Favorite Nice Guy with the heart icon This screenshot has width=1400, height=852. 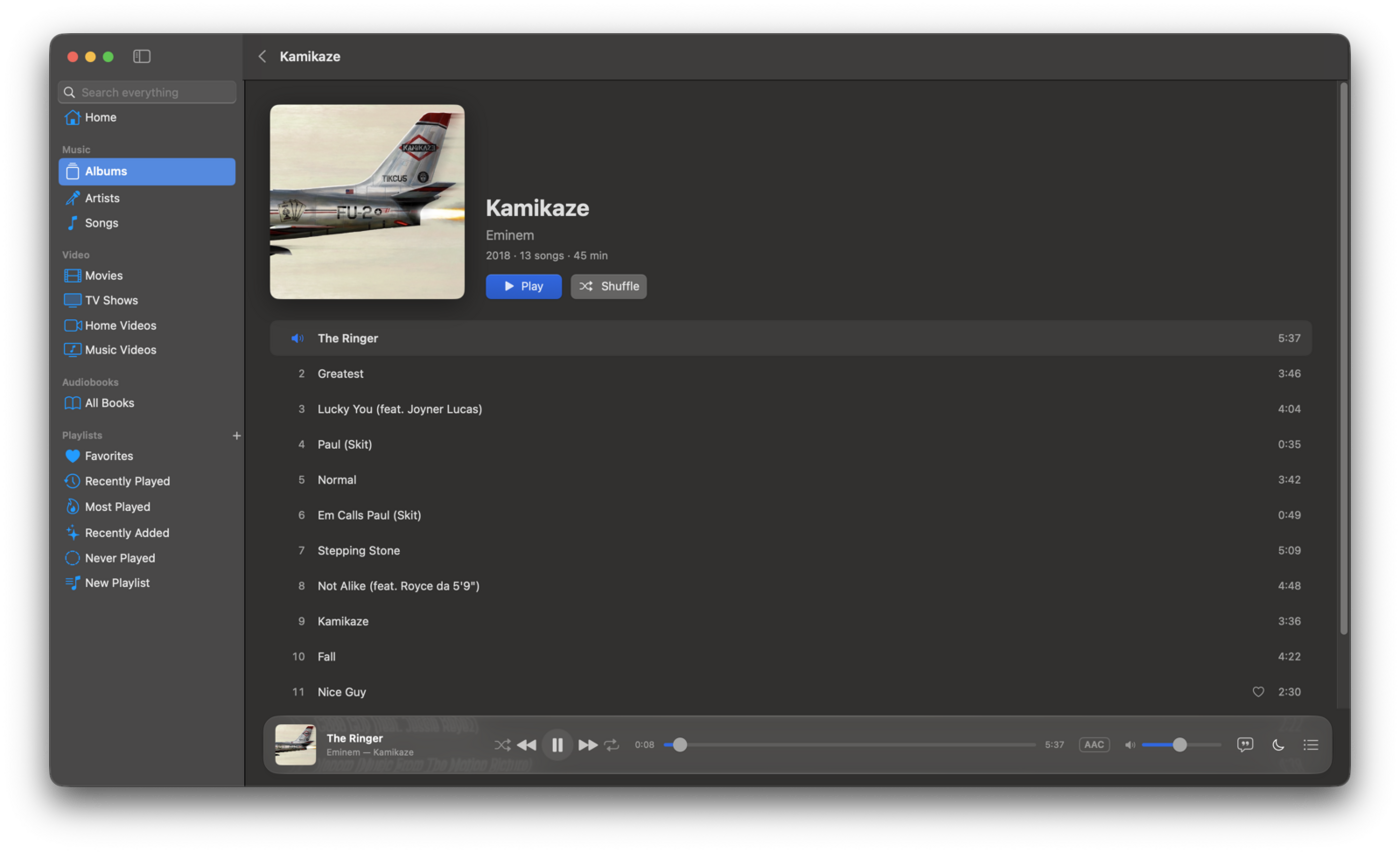tap(1258, 692)
